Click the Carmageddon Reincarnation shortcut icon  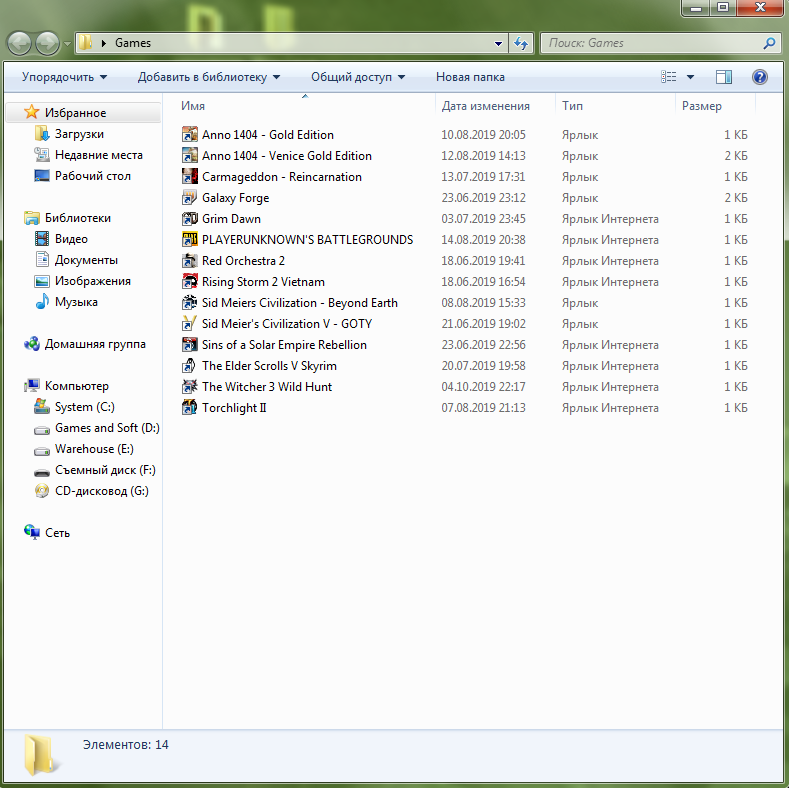click(x=190, y=177)
